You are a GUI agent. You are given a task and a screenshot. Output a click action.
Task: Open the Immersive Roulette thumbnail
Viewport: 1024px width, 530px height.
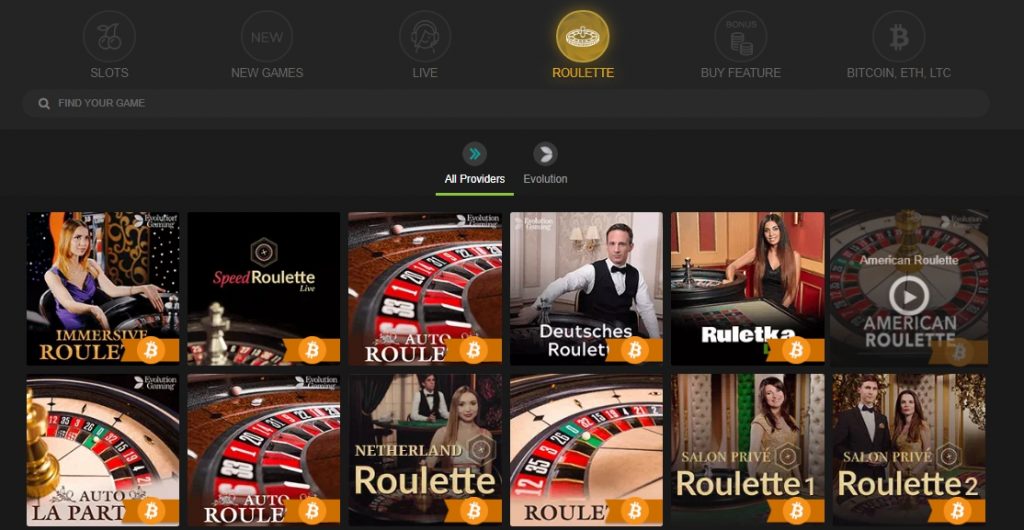103,288
